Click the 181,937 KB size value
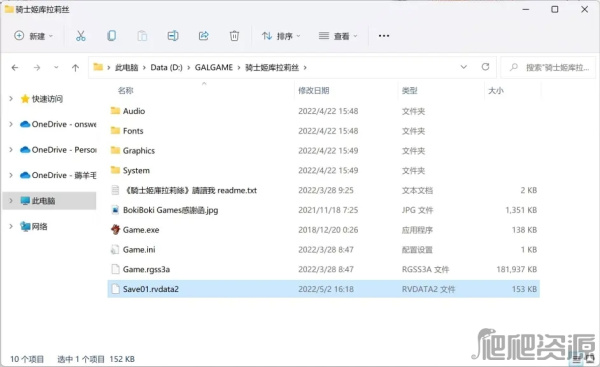The image size is (600, 367). (517, 269)
